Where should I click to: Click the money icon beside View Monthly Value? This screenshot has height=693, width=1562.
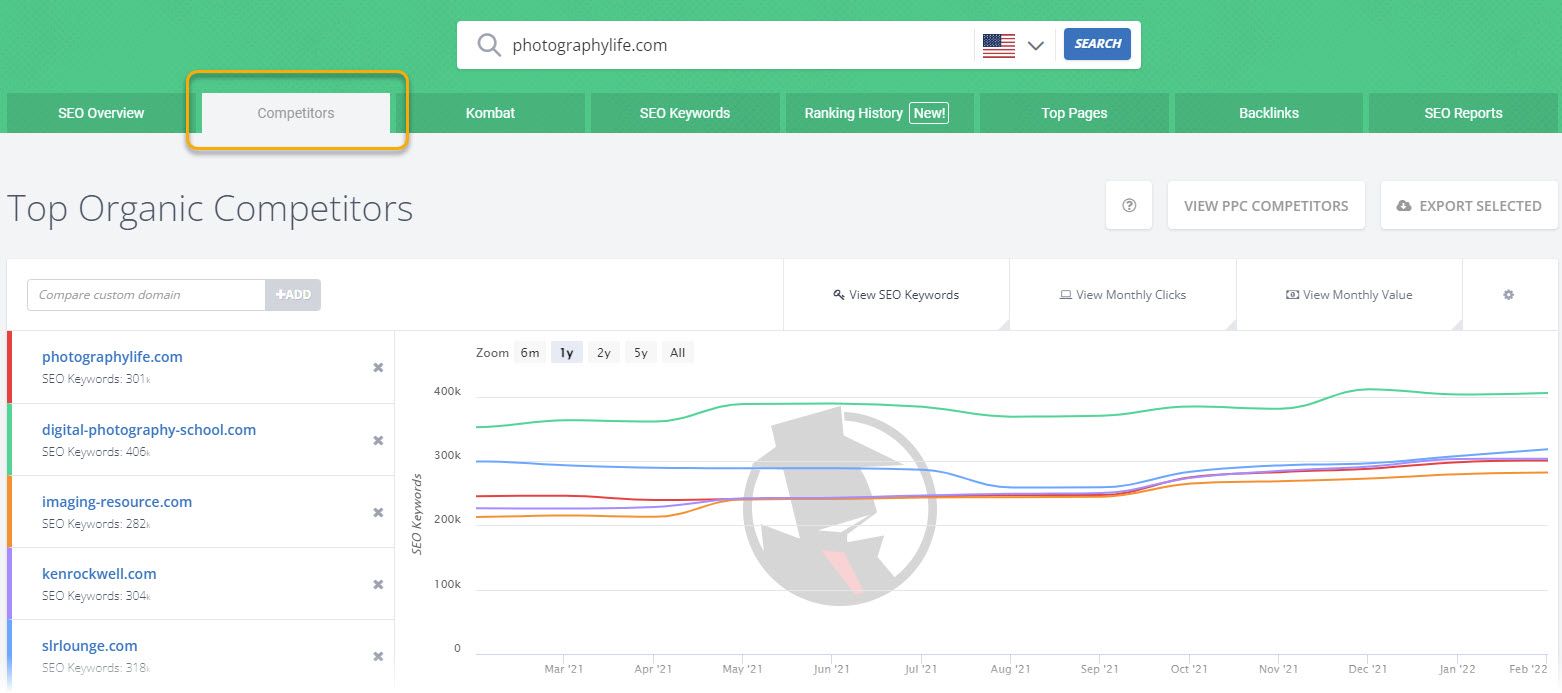coord(1292,295)
